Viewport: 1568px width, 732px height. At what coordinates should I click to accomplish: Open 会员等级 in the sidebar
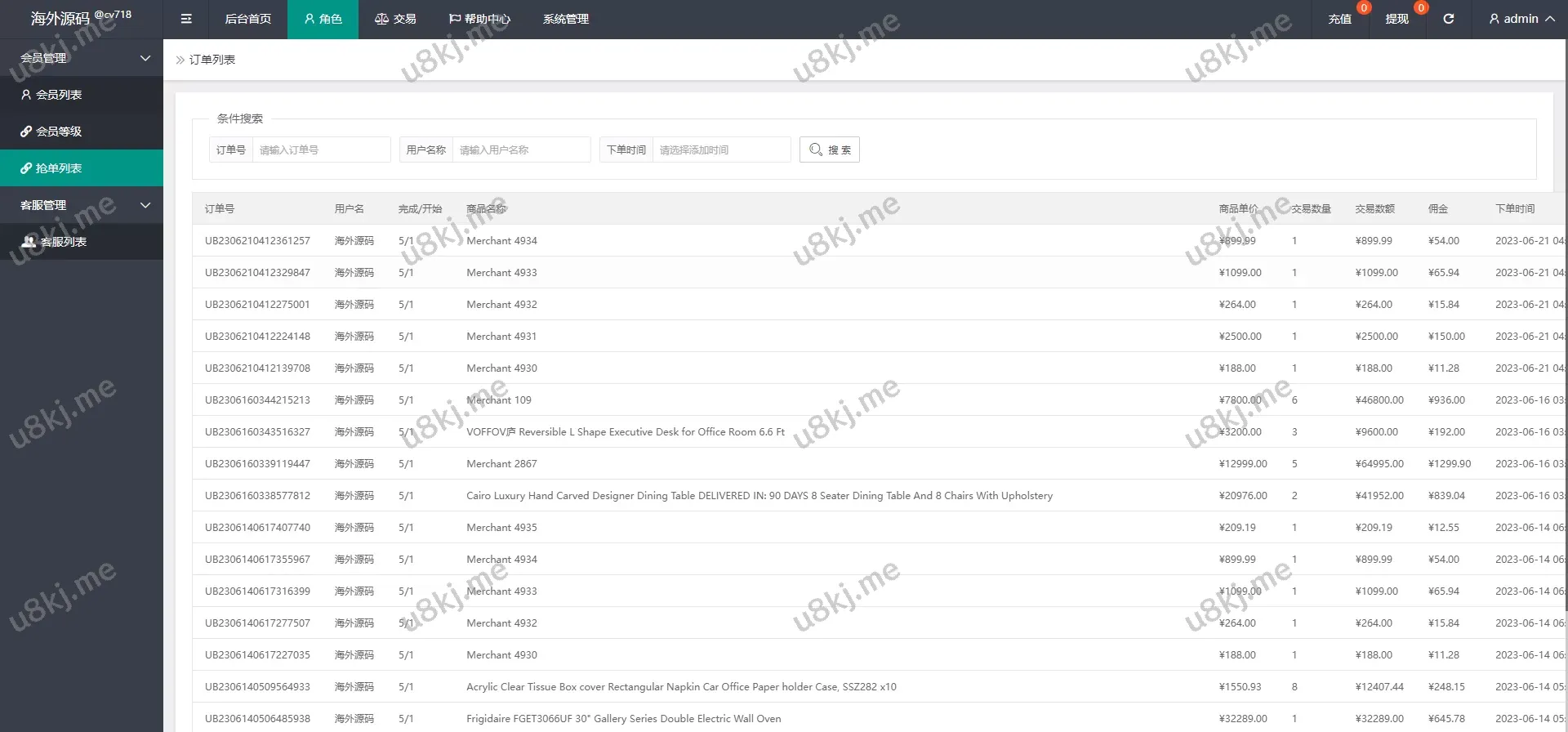59,132
